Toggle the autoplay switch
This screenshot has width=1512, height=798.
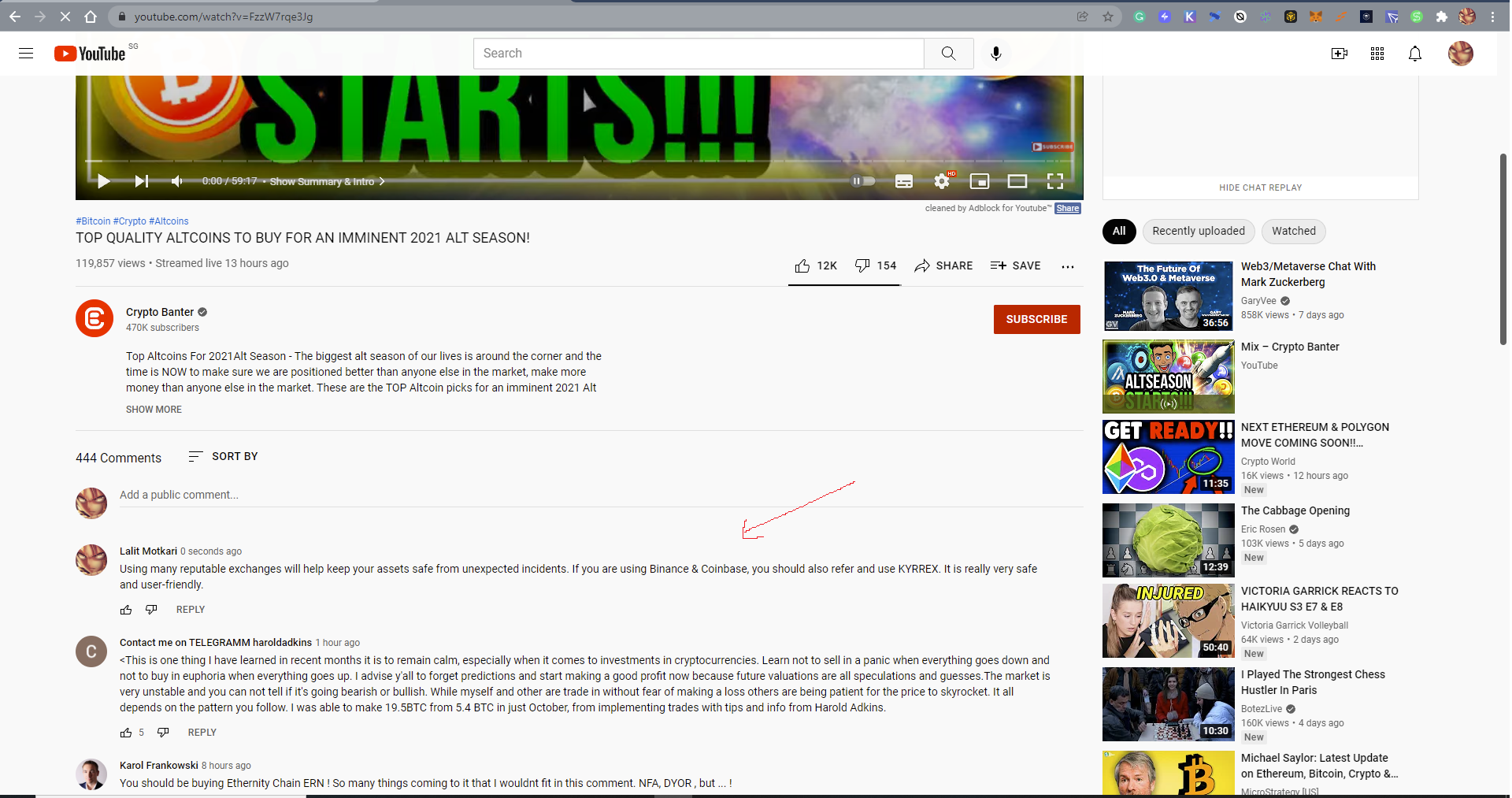pos(863,181)
